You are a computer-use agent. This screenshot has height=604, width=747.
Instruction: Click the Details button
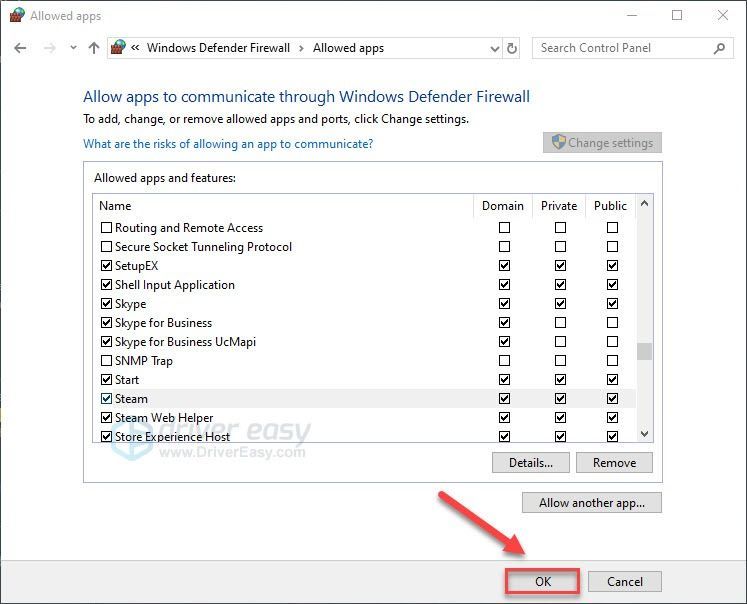[x=531, y=463]
